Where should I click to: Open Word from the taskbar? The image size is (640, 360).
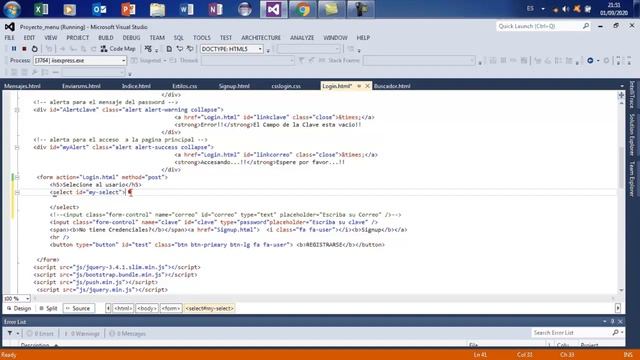[186, 9]
